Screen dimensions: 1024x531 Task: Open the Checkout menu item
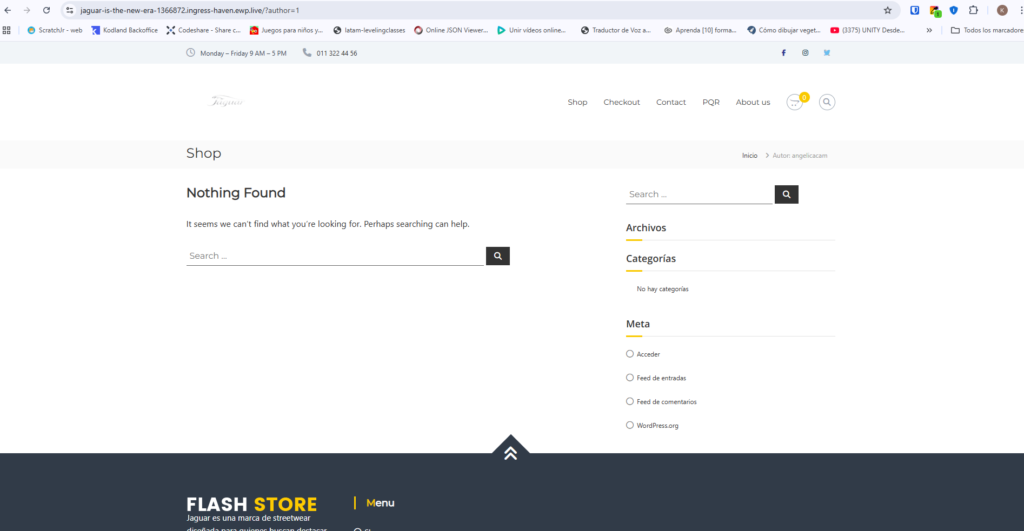[622, 102]
